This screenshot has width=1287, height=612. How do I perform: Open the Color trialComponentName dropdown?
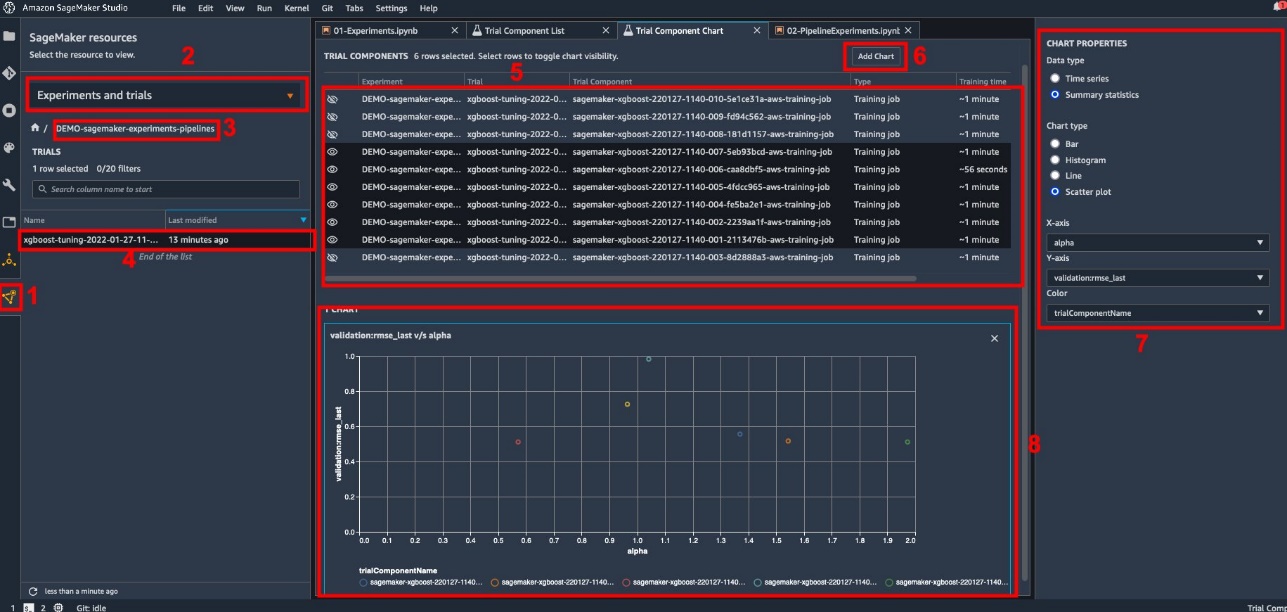(x=1157, y=313)
